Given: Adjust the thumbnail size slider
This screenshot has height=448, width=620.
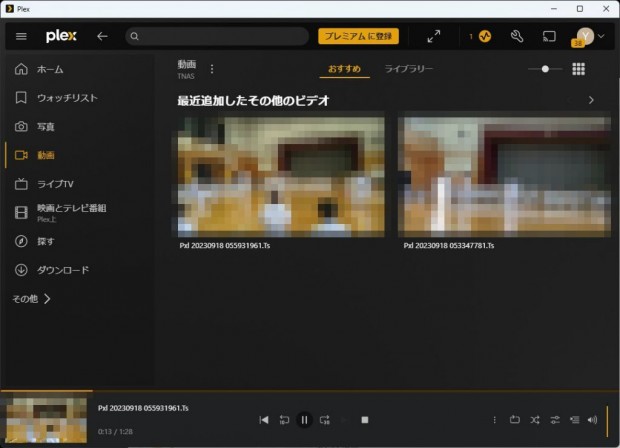Looking at the screenshot, I should (x=545, y=69).
